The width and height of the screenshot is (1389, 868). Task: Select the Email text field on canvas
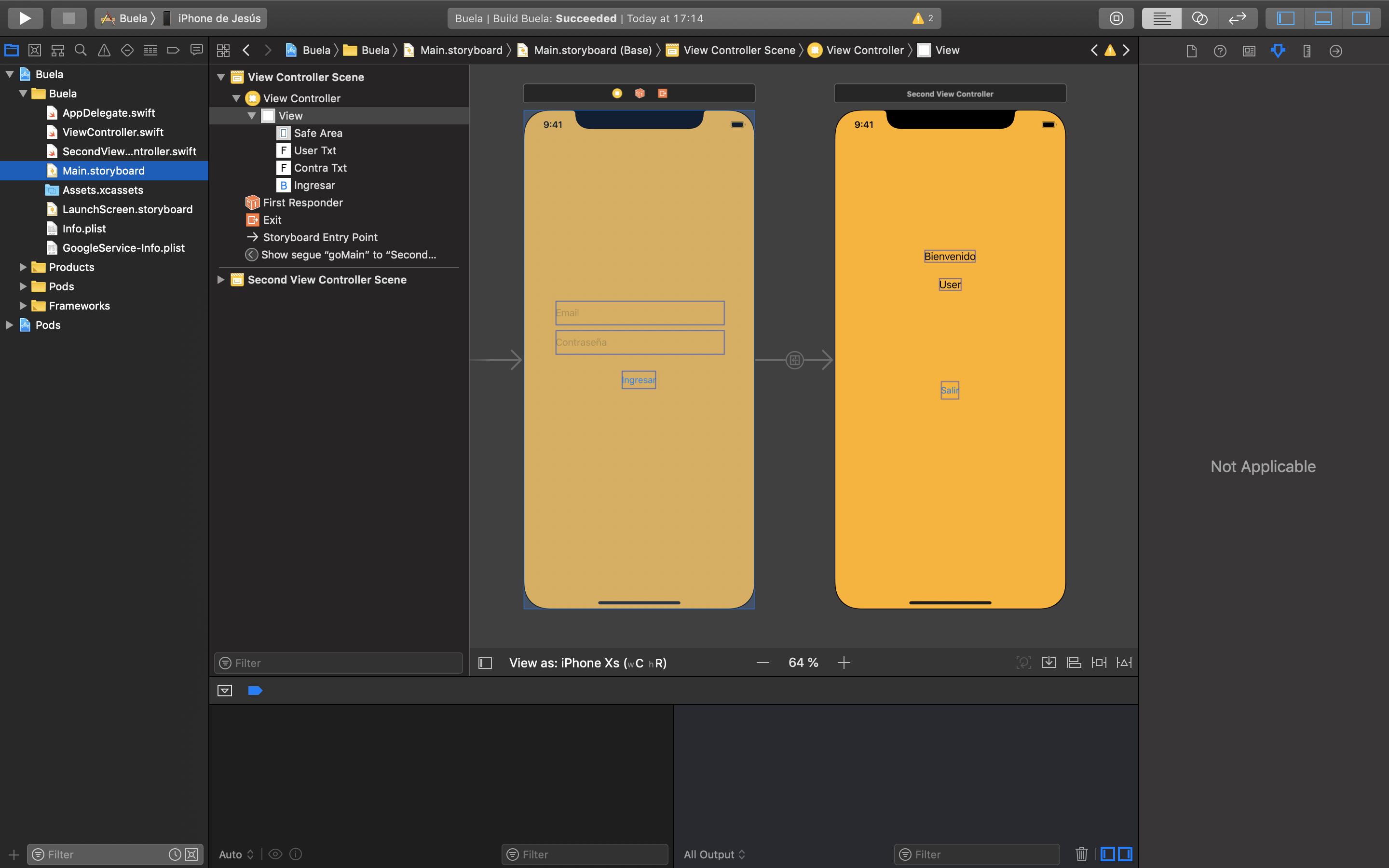tap(640, 313)
